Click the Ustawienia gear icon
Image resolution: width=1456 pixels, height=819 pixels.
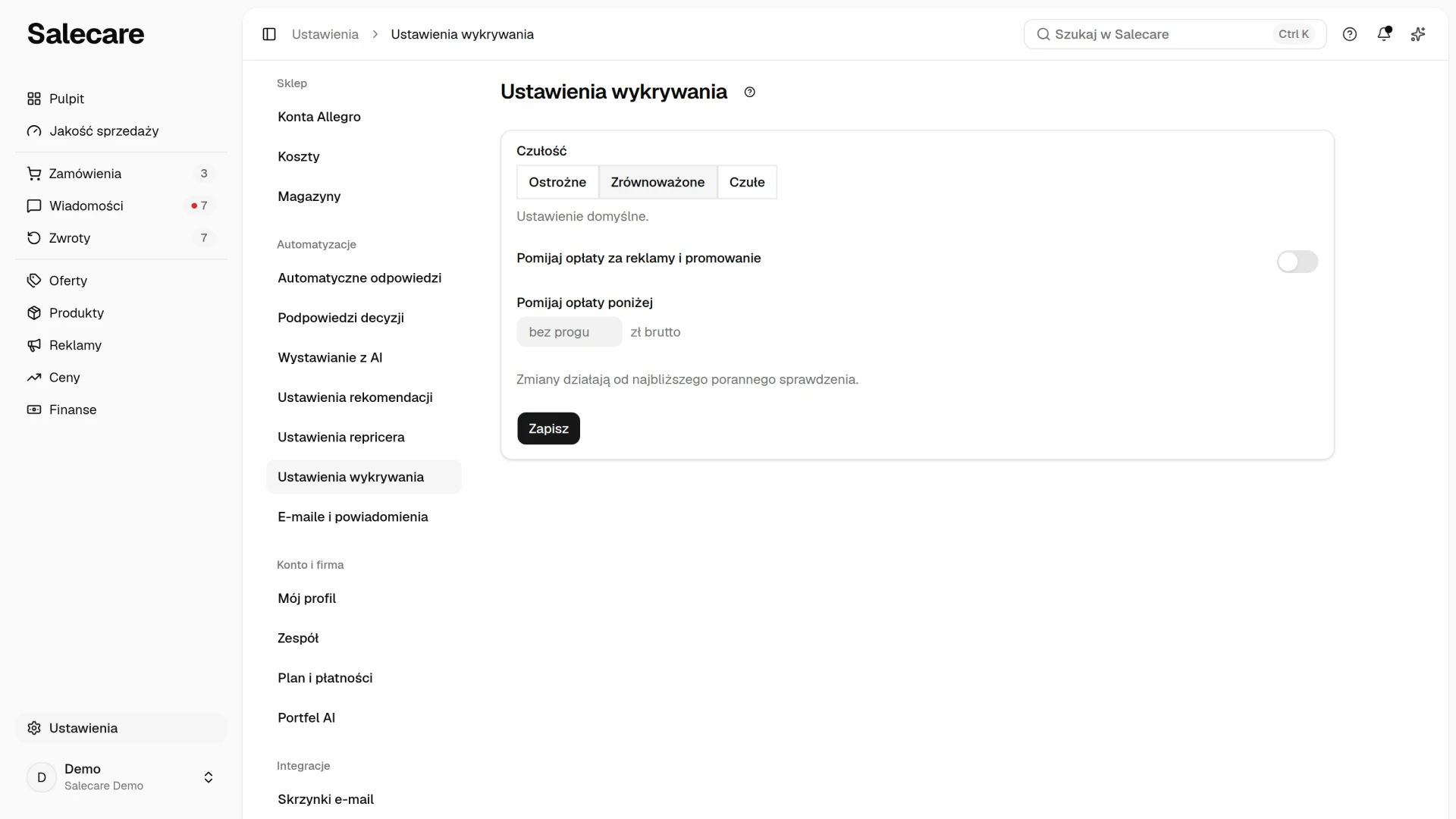(x=34, y=728)
